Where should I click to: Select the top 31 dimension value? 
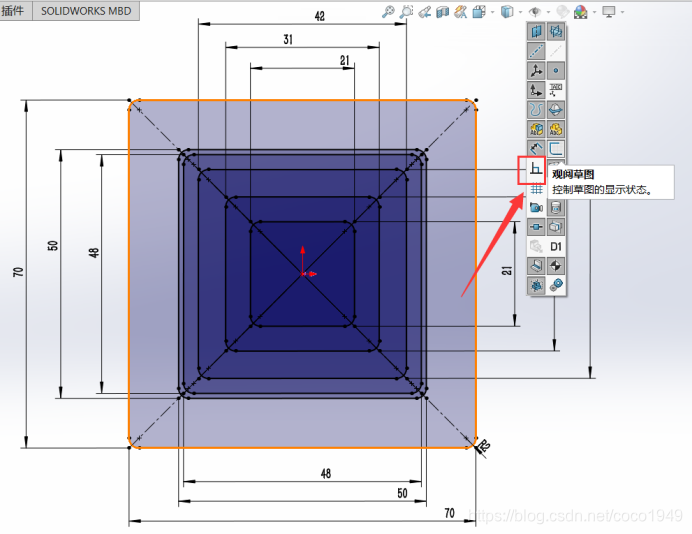point(288,40)
